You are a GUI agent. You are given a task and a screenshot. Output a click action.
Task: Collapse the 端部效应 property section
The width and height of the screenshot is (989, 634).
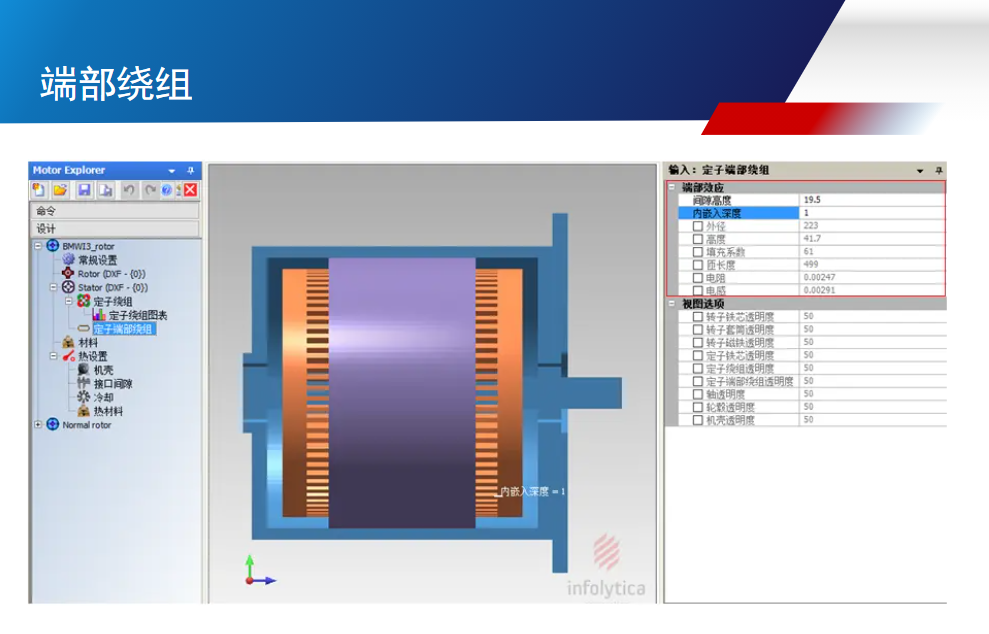click(672, 187)
